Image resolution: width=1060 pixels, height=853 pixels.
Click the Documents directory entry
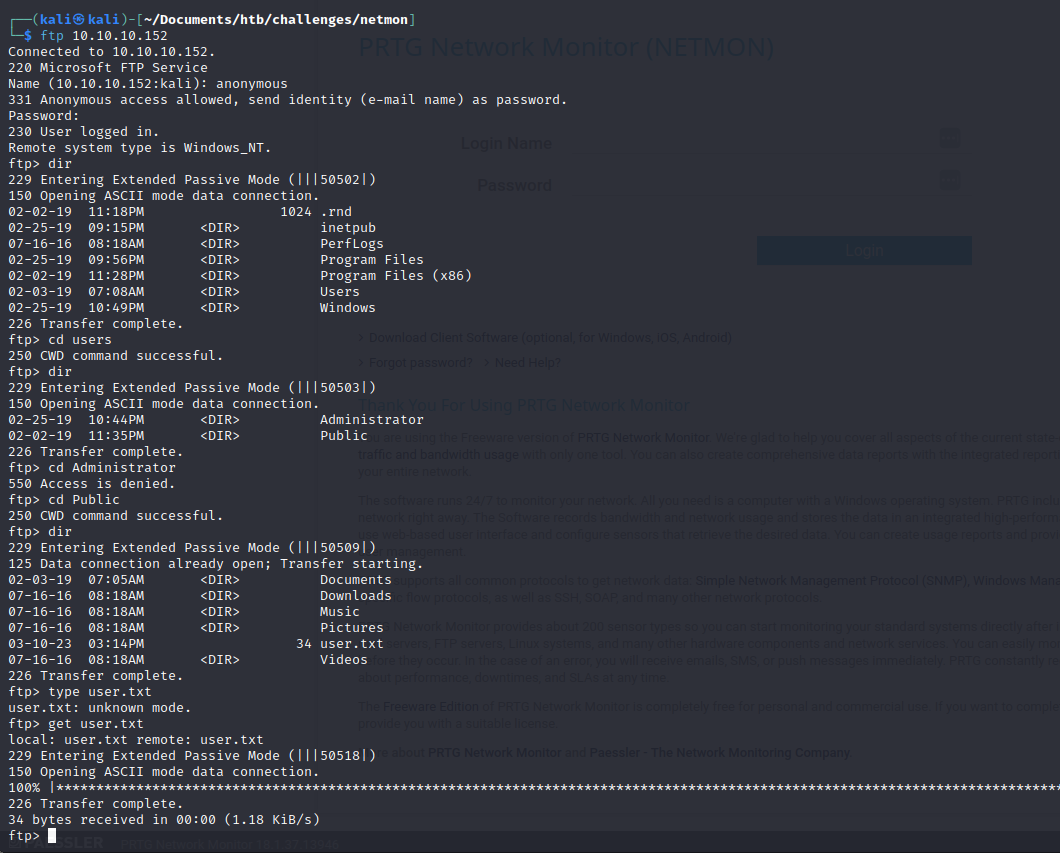point(356,579)
